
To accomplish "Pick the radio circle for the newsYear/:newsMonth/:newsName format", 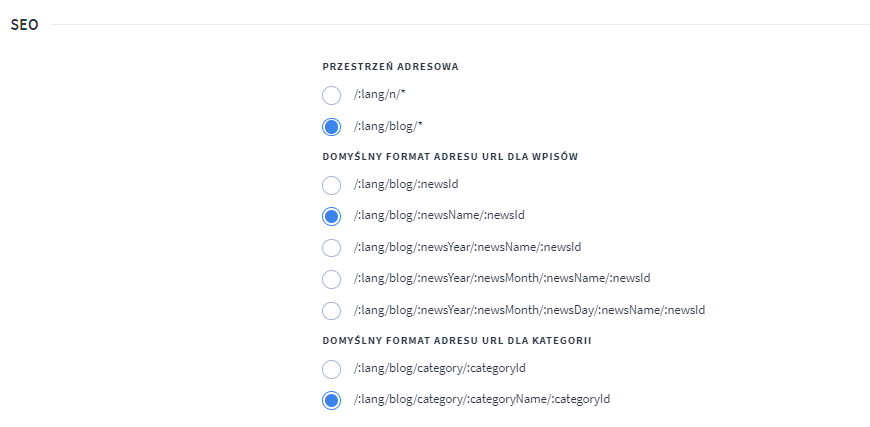I will coord(331,279).
